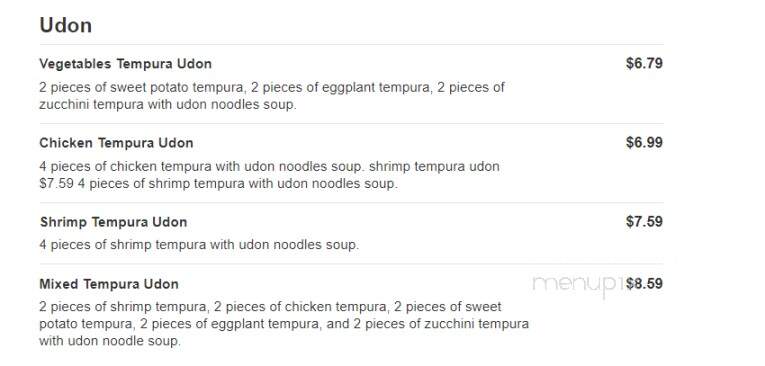Screen dimensions: 765x366
Task: Click the Vegetables Tempura Udon description text
Action: [272, 96]
